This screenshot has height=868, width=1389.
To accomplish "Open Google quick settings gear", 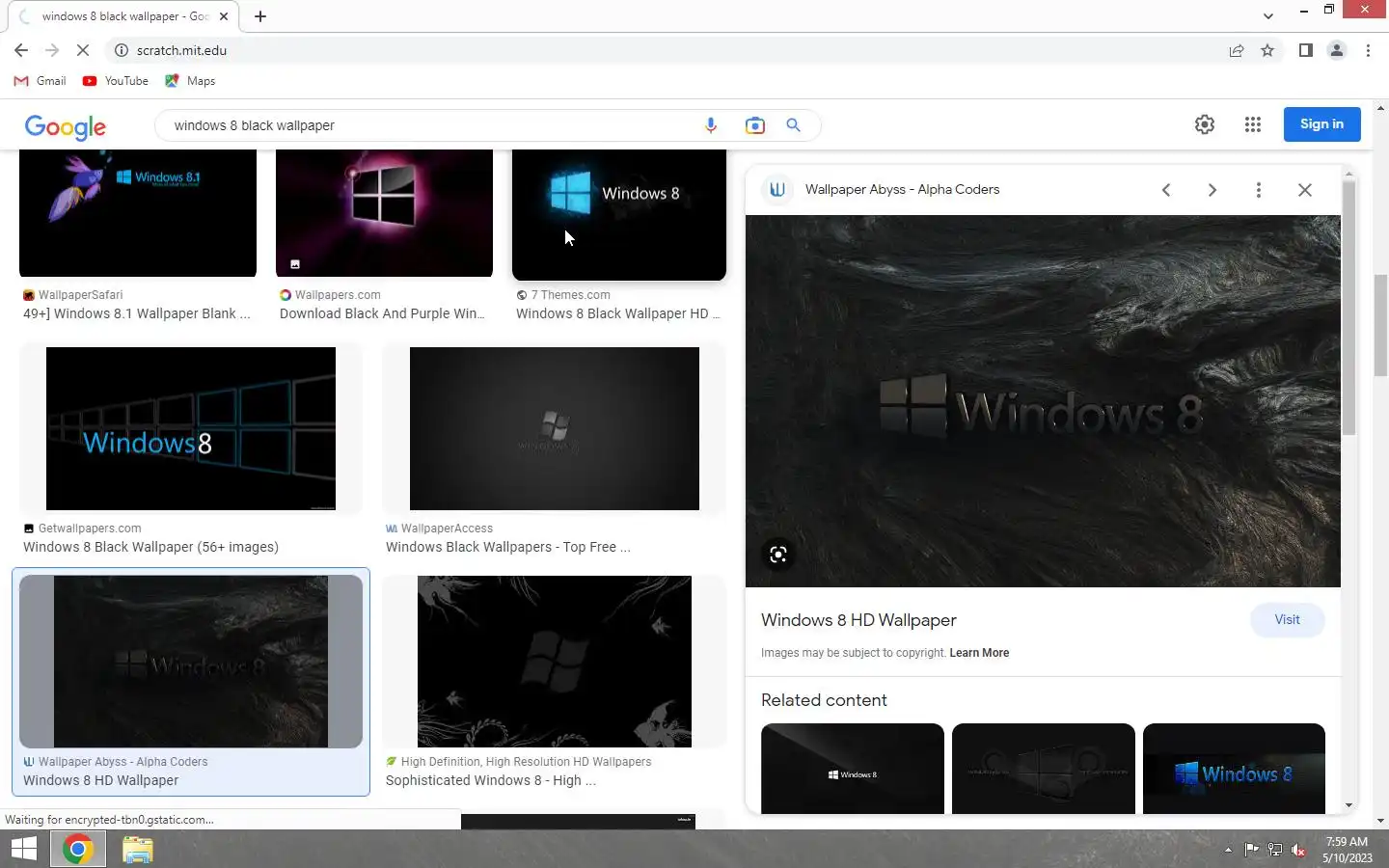I will click(x=1205, y=124).
